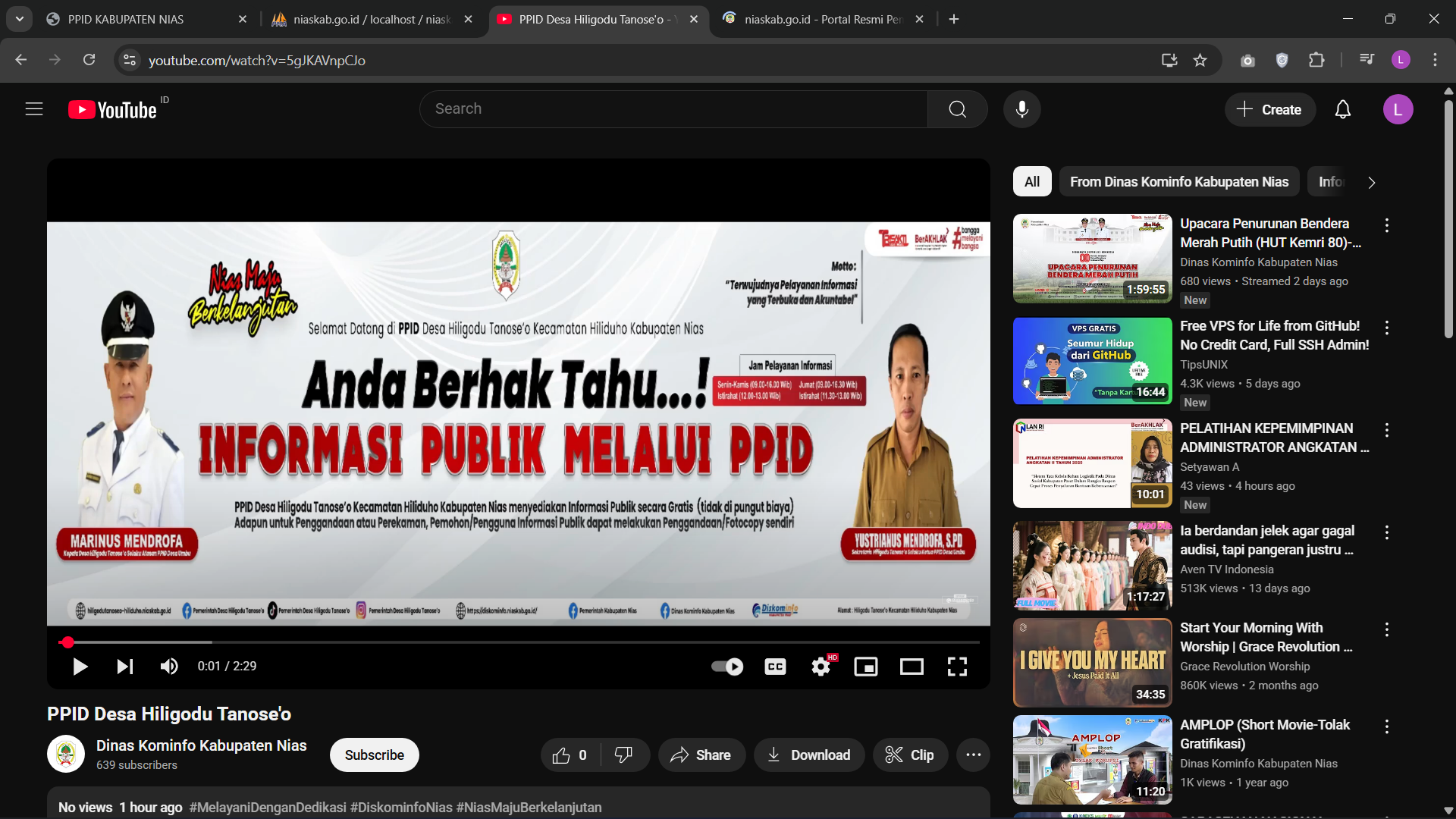
Task: Click the Create button
Action: point(1269,110)
